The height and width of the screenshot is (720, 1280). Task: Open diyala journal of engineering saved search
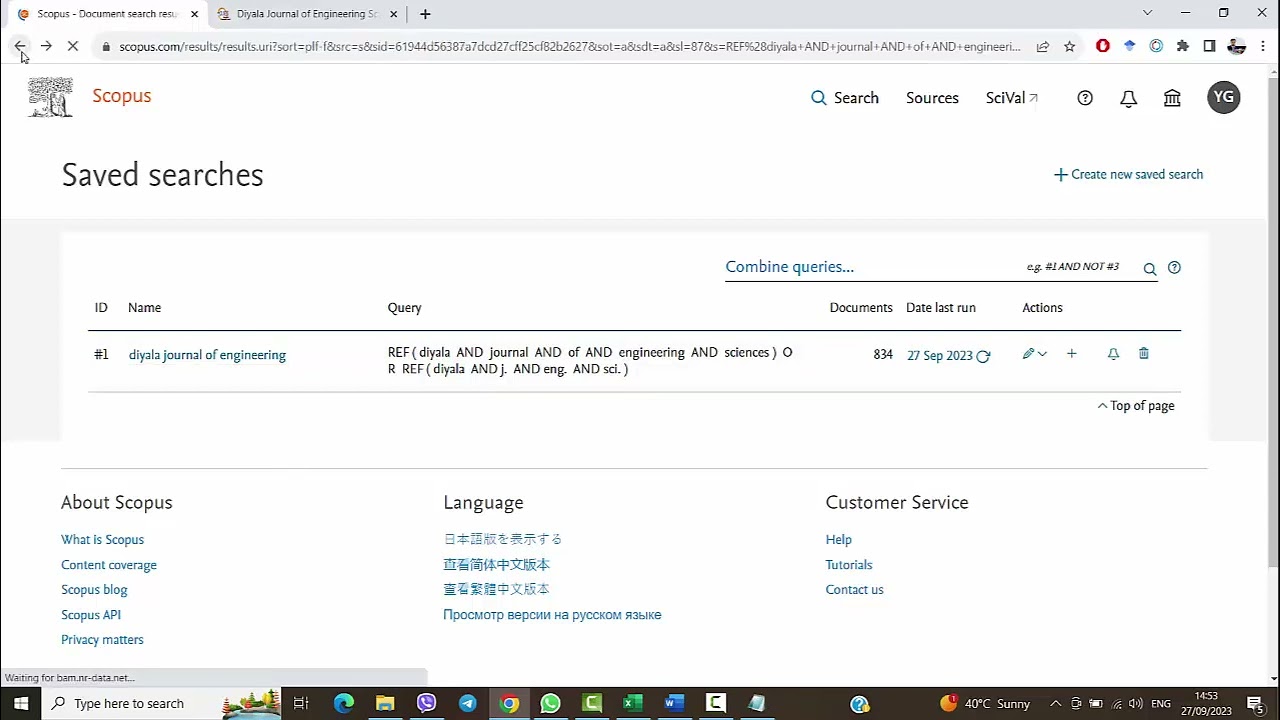coord(207,355)
